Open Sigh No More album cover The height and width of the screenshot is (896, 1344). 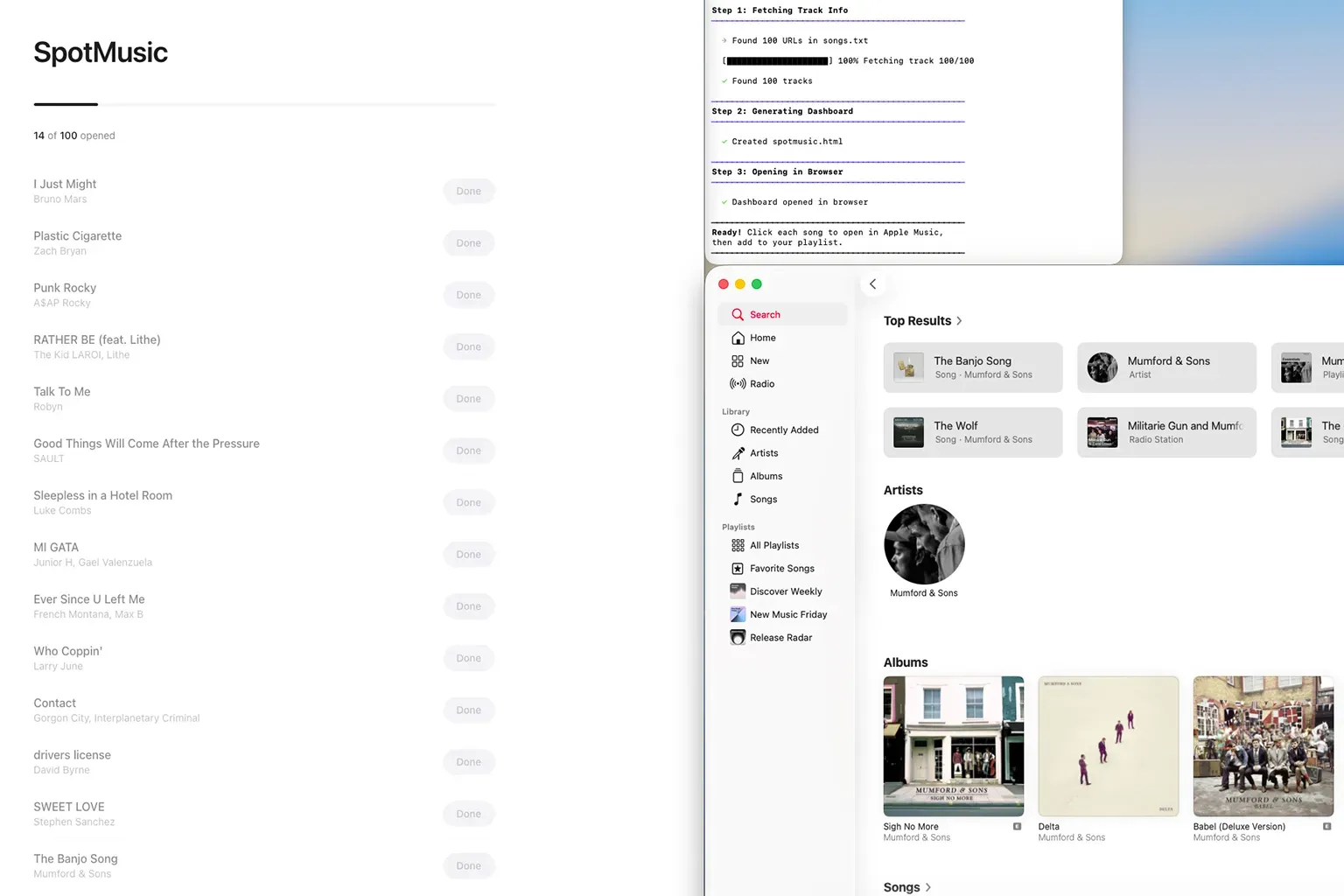click(954, 746)
